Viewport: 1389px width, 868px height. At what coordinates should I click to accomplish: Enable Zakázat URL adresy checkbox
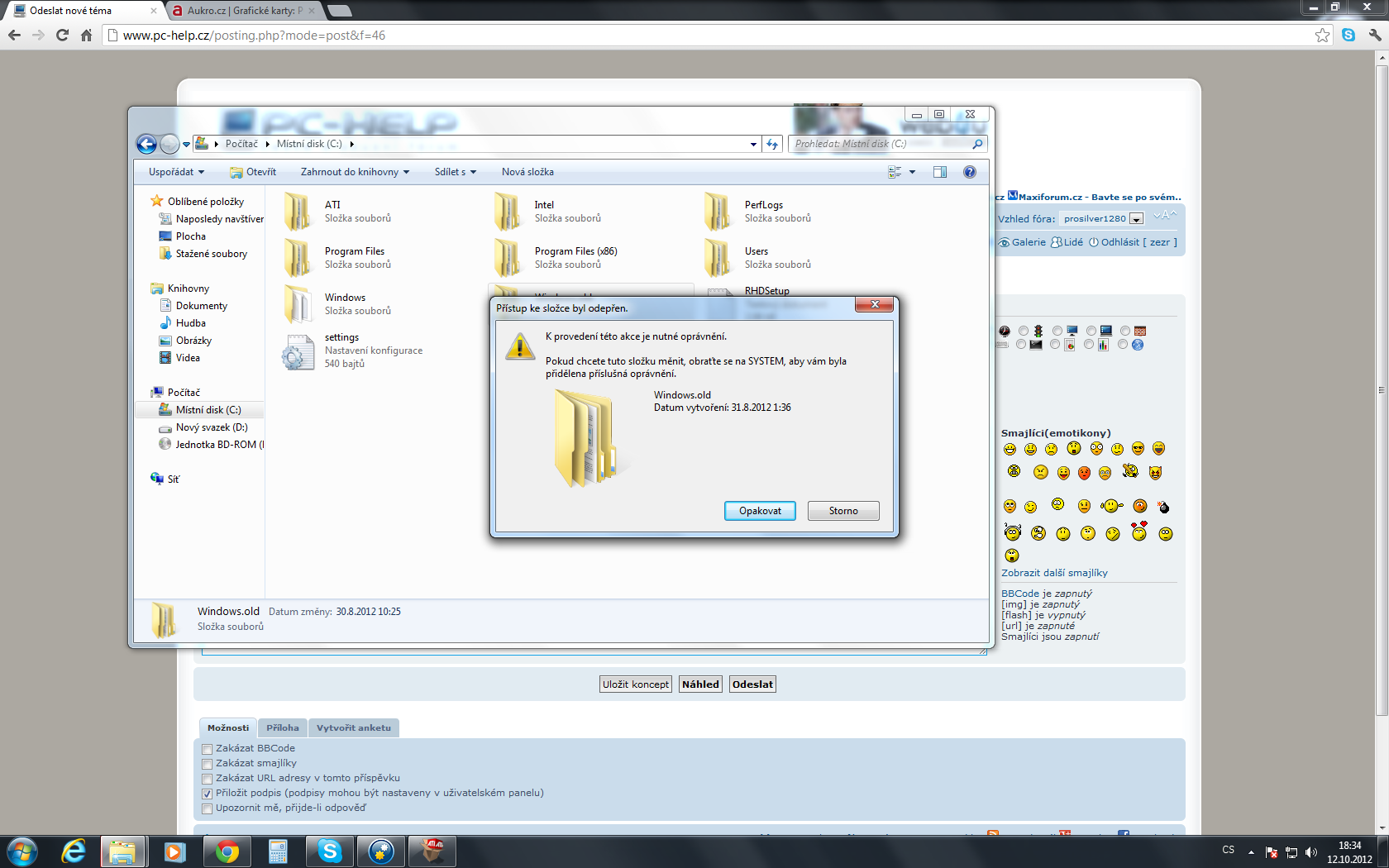click(208, 779)
